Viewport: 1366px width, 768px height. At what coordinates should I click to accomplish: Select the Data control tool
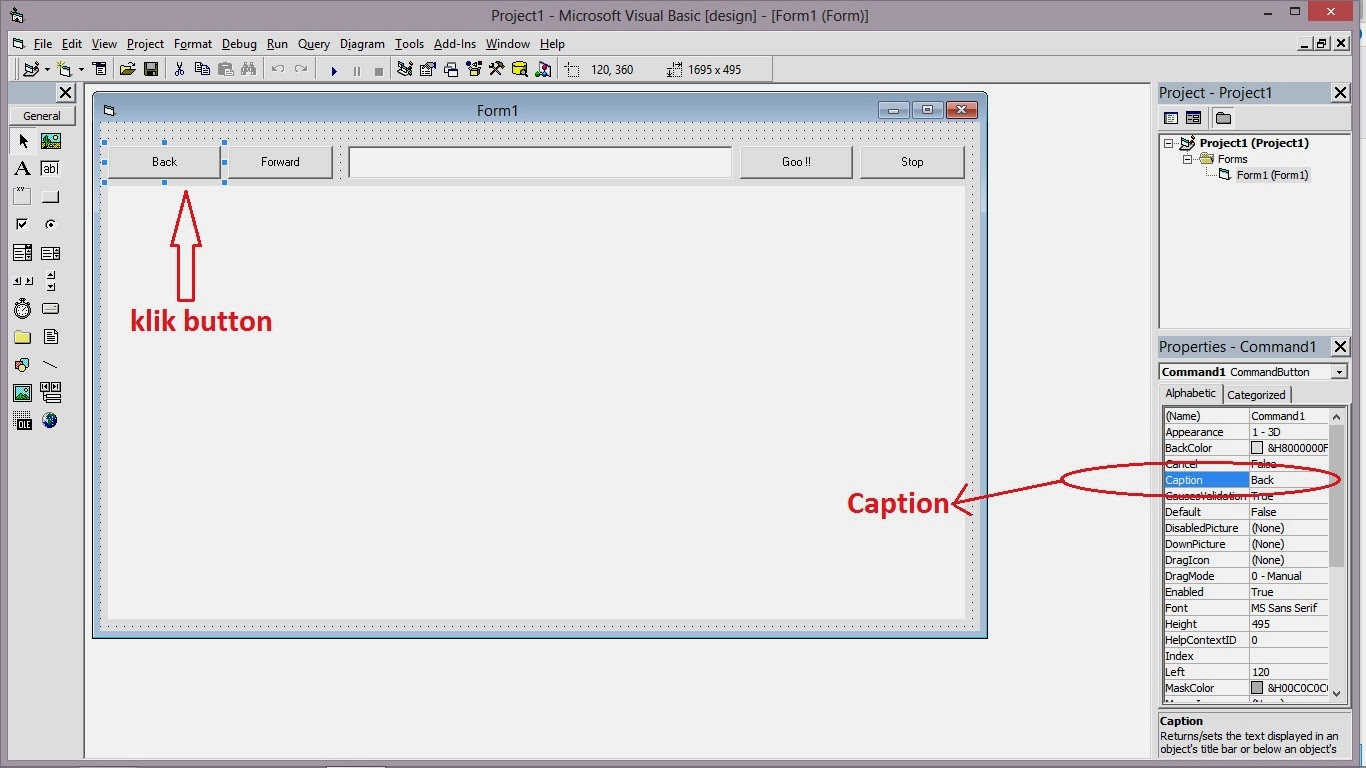click(50, 393)
